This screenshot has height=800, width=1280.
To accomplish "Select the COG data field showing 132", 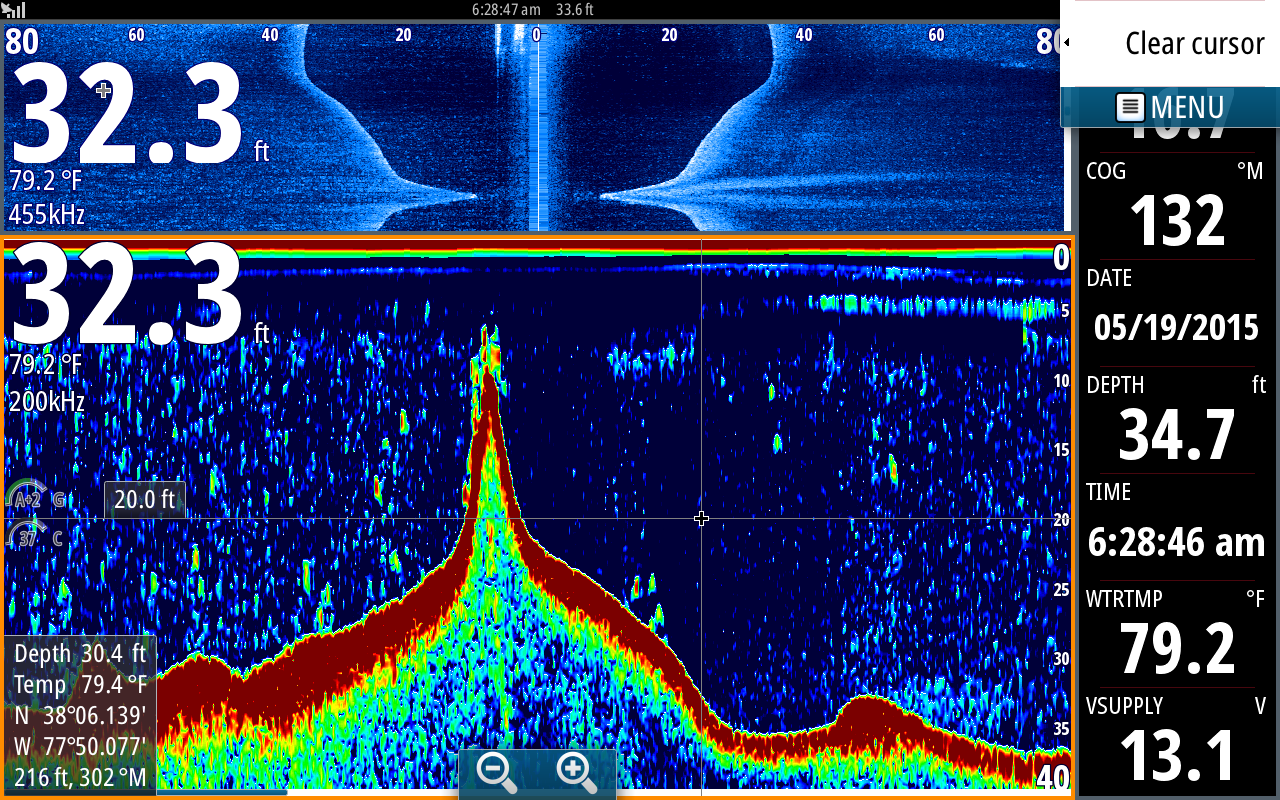I will [x=1176, y=200].
